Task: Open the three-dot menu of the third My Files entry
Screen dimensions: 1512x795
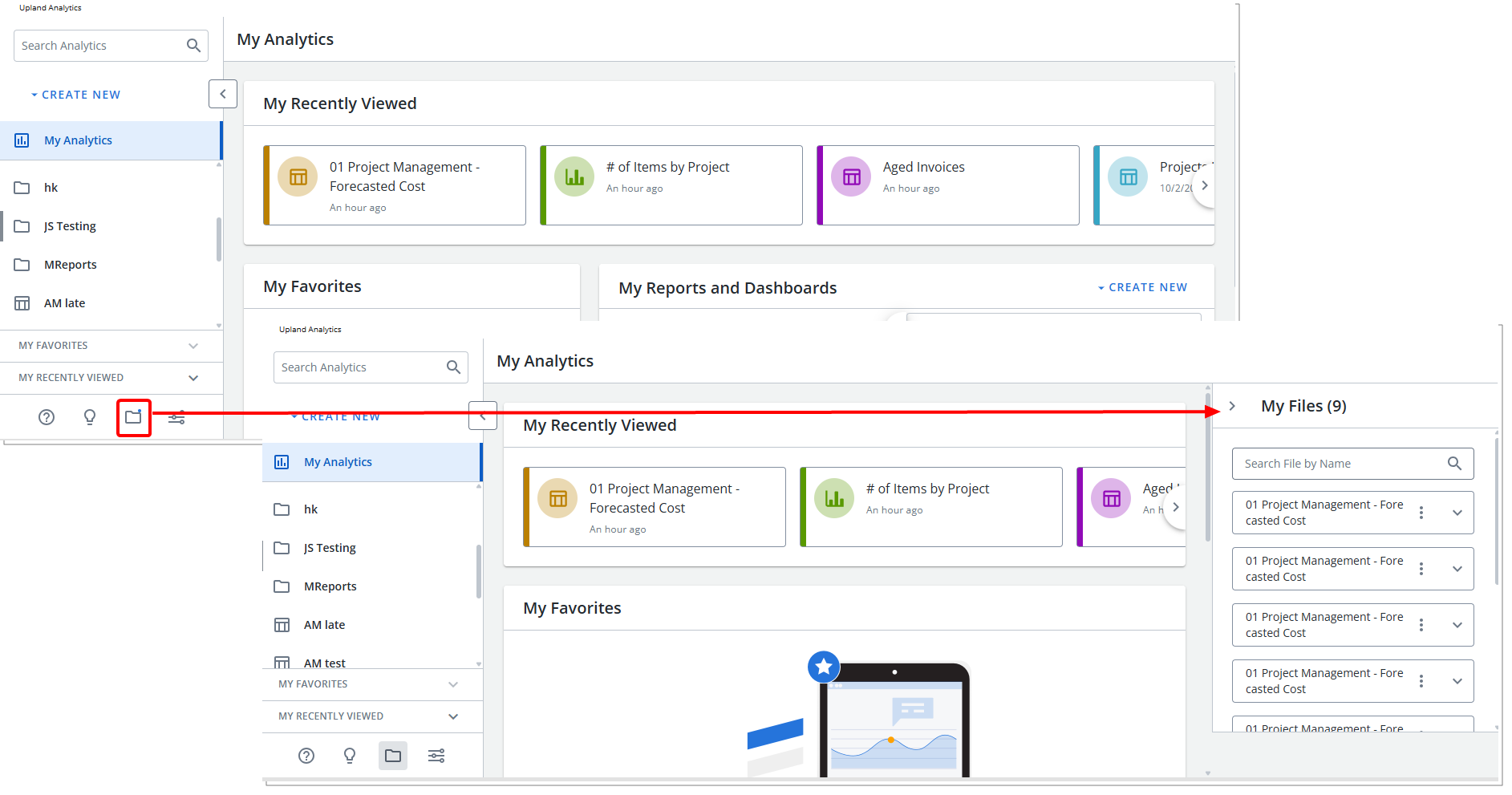Action: click(1421, 625)
